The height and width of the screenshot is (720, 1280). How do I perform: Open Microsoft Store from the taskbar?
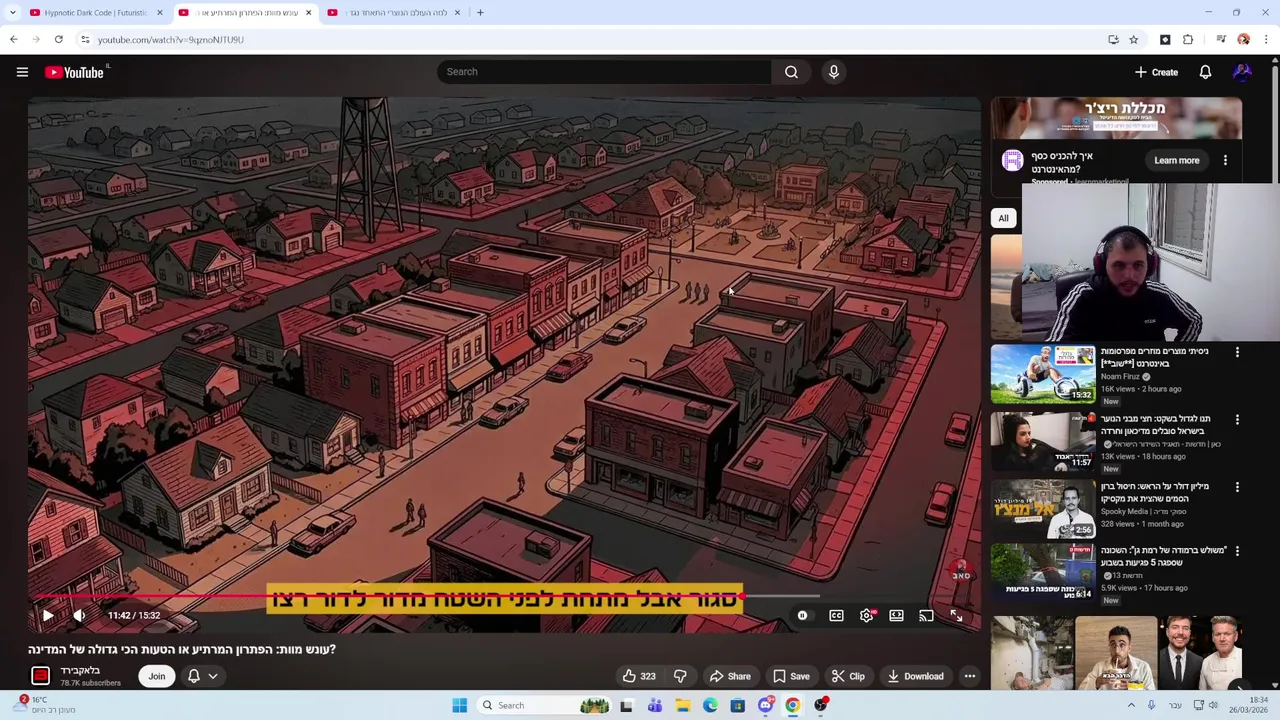pyautogui.click(x=737, y=706)
